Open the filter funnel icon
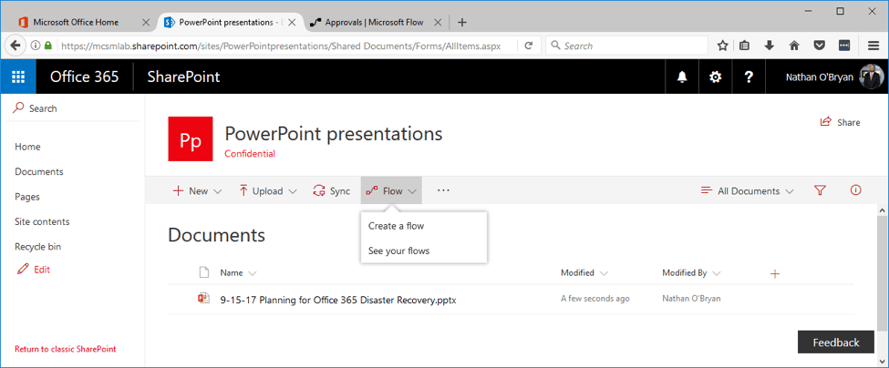Image resolution: width=889 pixels, height=368 pixels. point(819,191)
